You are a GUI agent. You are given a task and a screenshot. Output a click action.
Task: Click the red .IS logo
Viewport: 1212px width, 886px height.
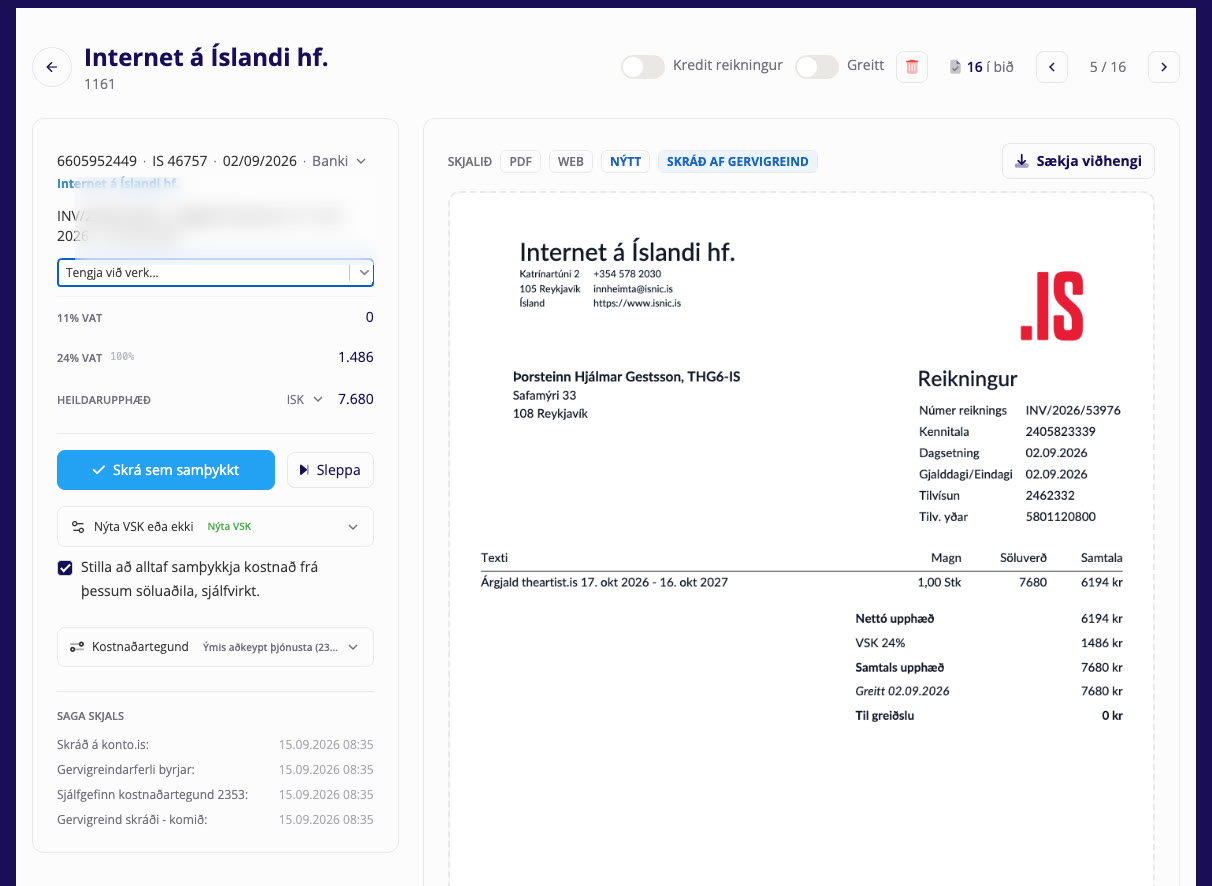[1052, 305]
